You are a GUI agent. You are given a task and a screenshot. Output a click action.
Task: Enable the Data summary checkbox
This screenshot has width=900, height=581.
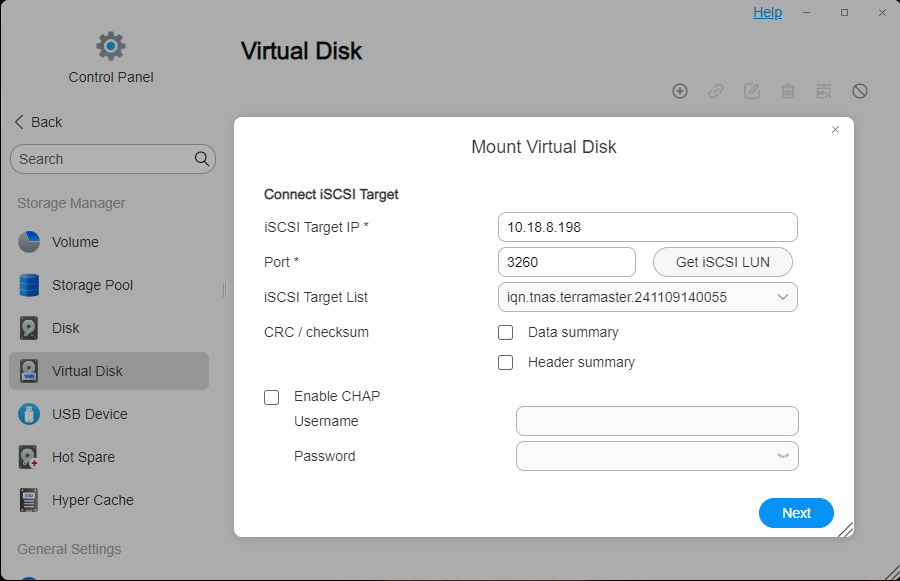[x=506, y=332]
